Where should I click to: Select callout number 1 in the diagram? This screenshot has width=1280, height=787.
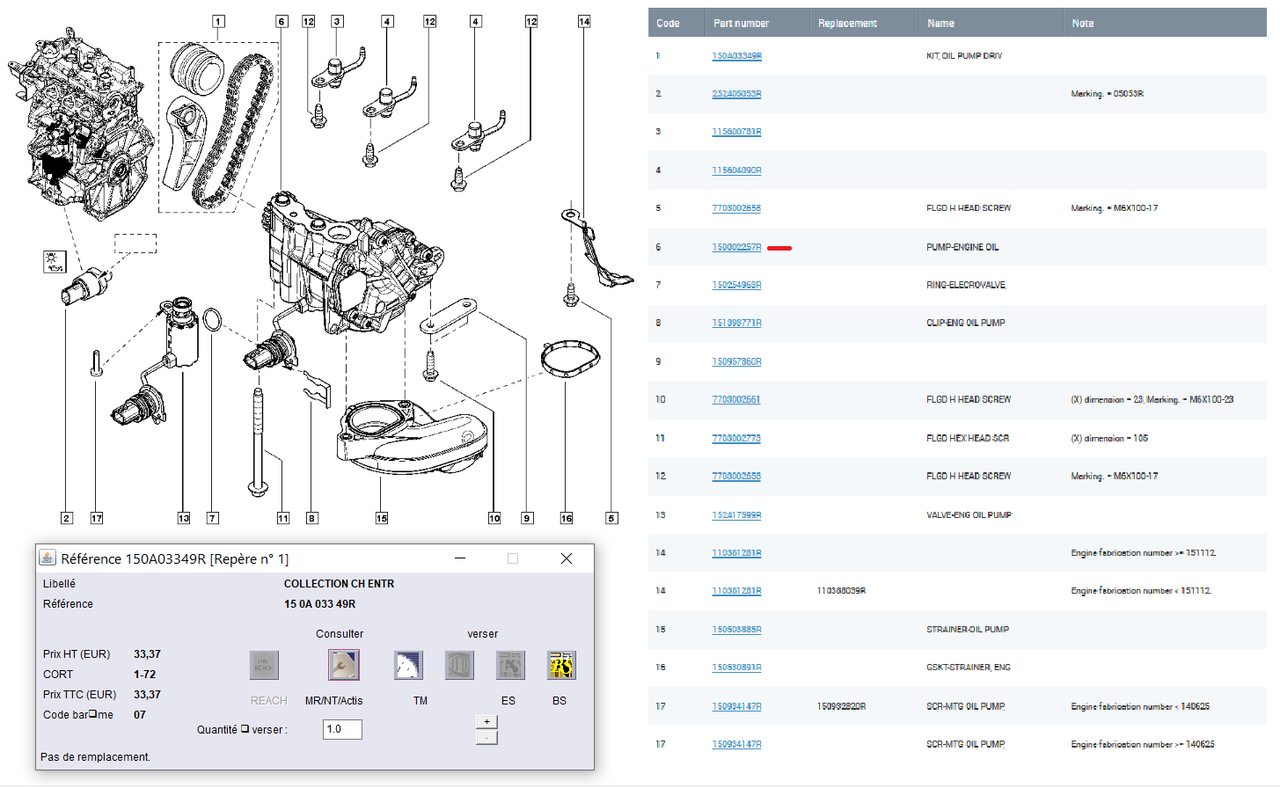[x=218, y=20]
